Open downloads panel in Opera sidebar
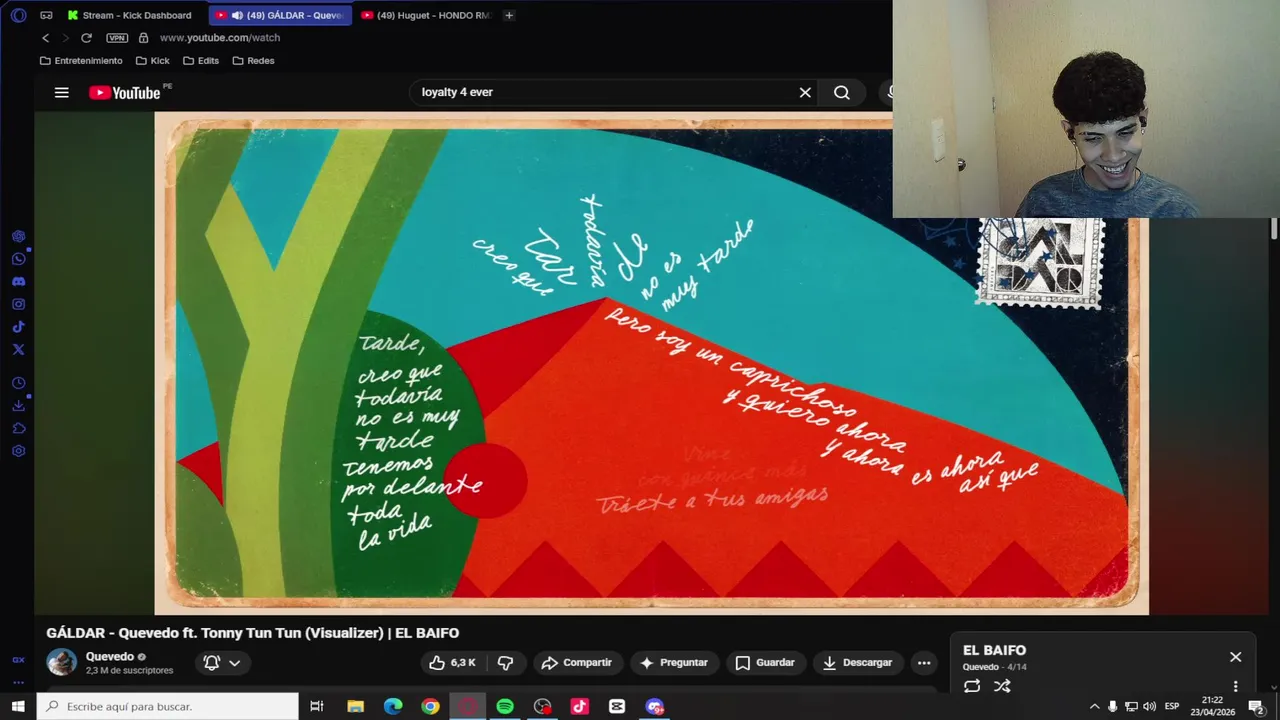1280x720 pixels. click(x=18, y=405)
